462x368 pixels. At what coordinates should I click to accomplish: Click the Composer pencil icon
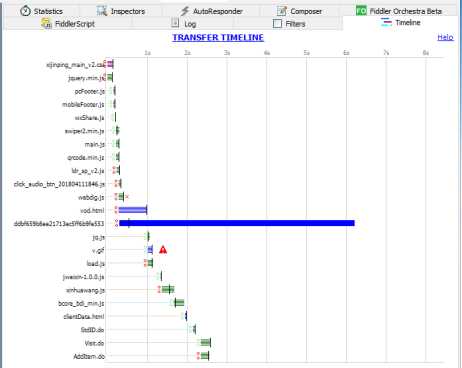pos(282,11)
